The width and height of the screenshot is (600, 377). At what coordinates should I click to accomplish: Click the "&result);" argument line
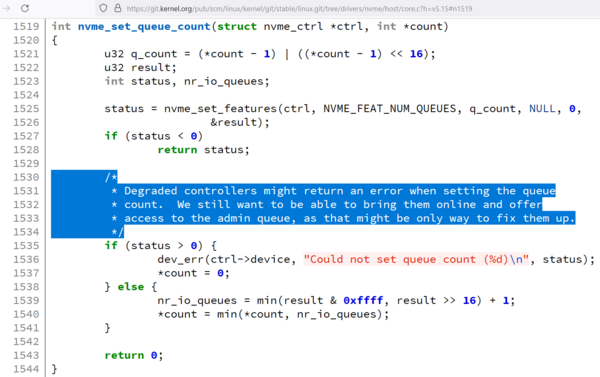pos(240,122)
